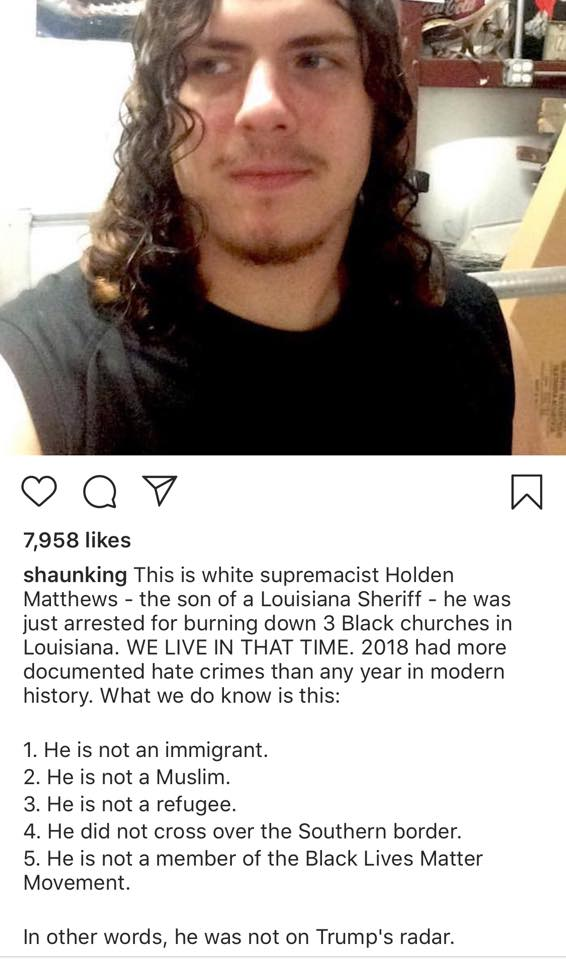566x959 pixels.
Task: Share the post using the paper plane icon
Action: pyautogui.click(x=160, y=491)
